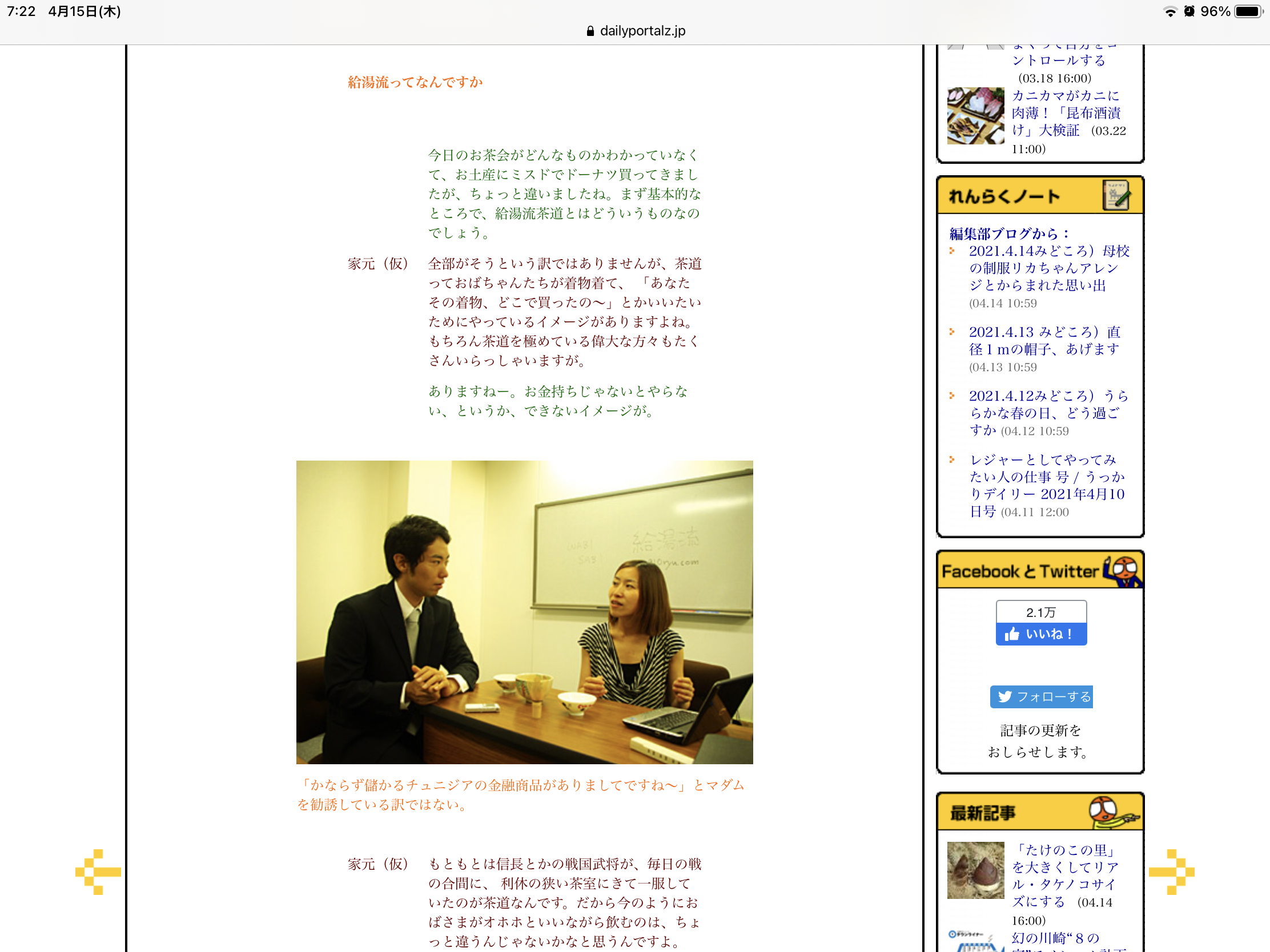This screenshot has width=1270, height=952.
Task: Tap the battery indicator icon
Action: 1249,11
